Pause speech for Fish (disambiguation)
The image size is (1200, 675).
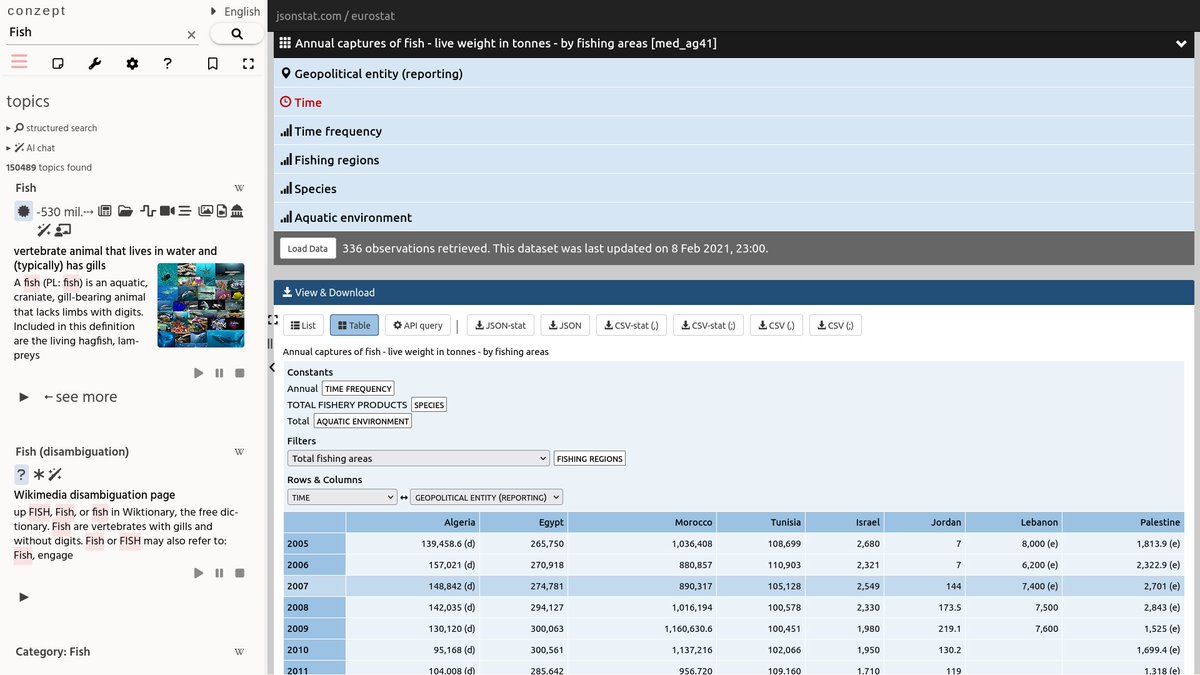coord(219,573)
